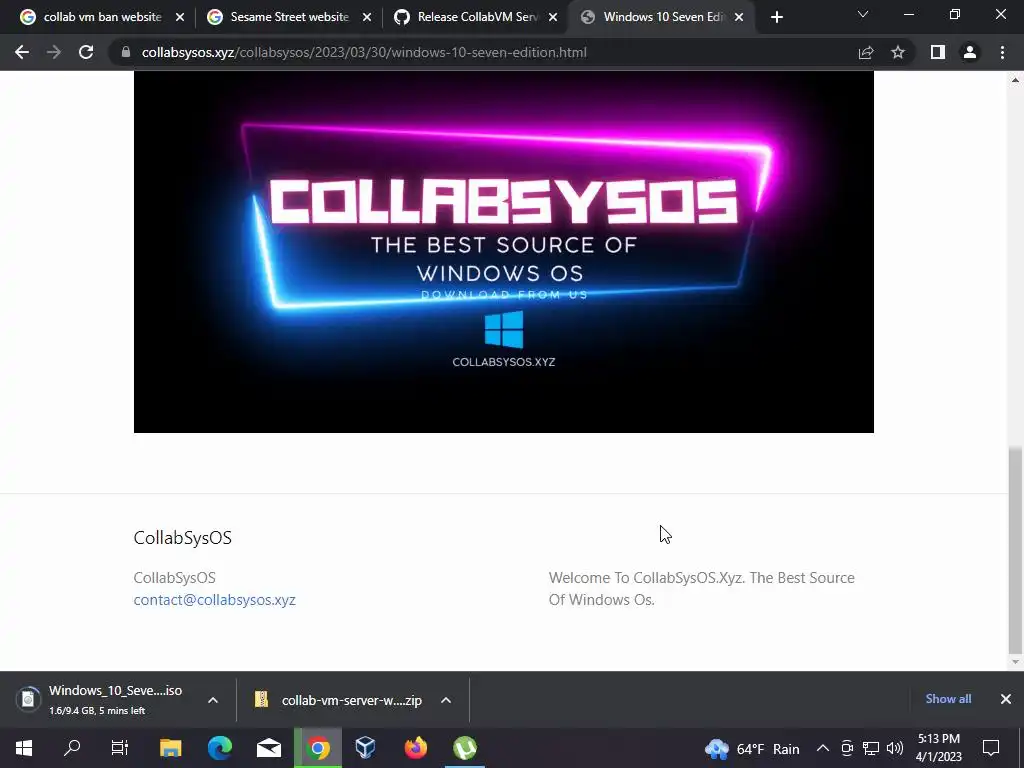Launch Firefox from the taskbar
This screenshot has height=768, width=1024.
click(415, 748)
